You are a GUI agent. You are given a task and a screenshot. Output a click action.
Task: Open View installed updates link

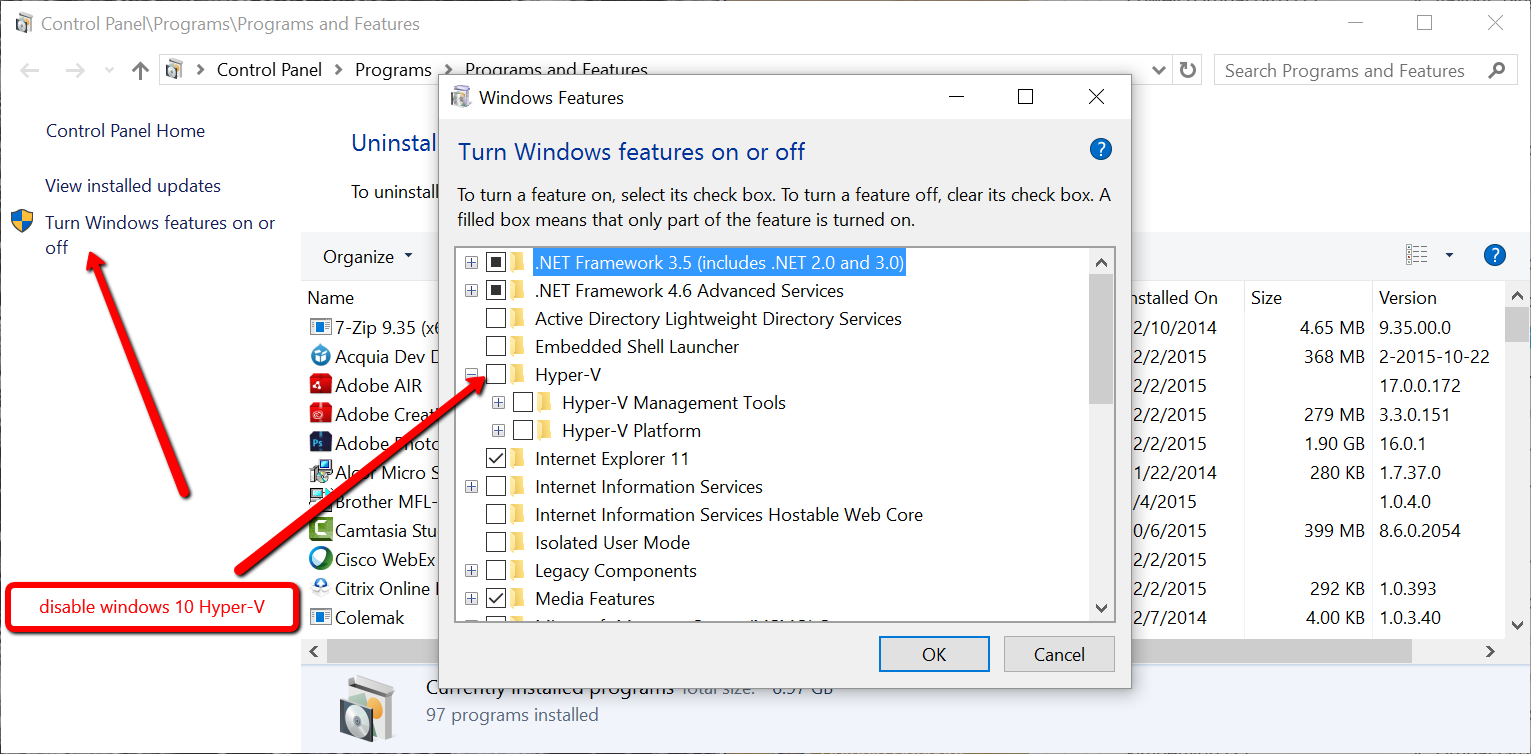tap(133, 186)
